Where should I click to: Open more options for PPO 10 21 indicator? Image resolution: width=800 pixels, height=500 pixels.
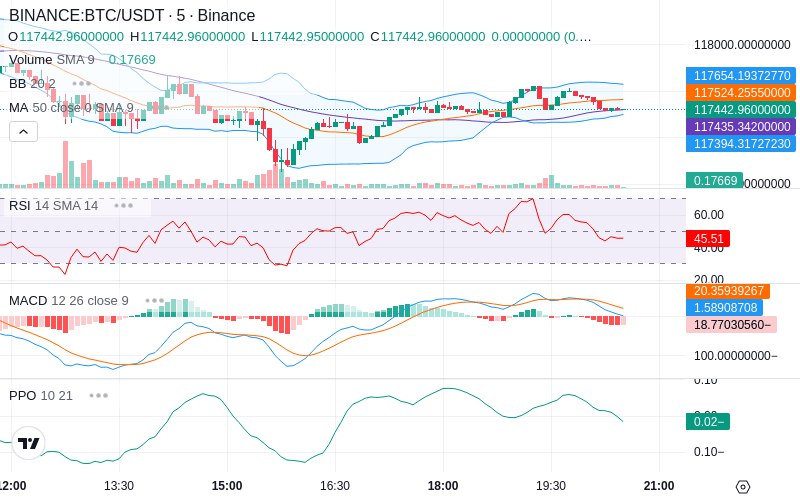coord(98,395)
